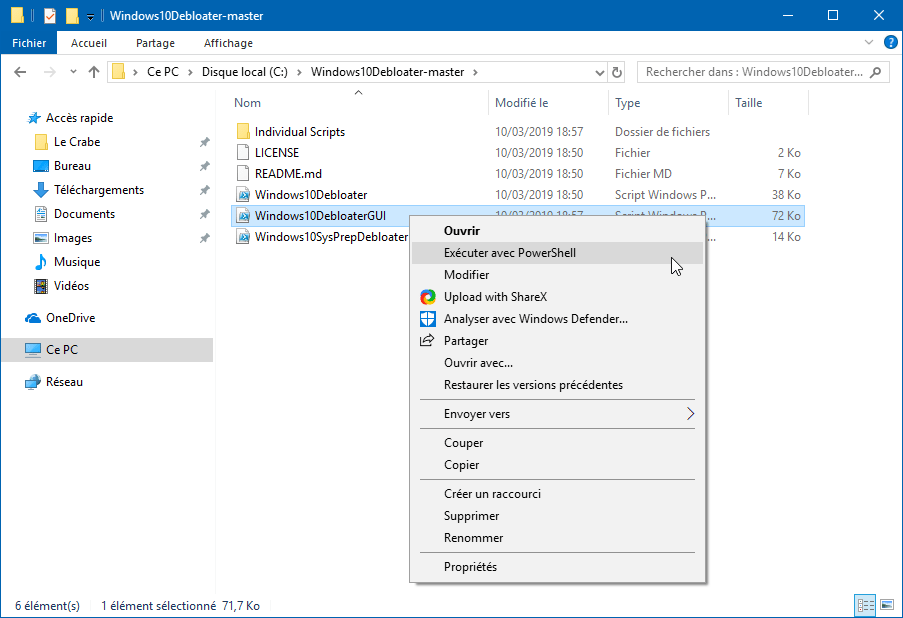
Task: Switch to details view icon in status bar
Action: (865, 605)
